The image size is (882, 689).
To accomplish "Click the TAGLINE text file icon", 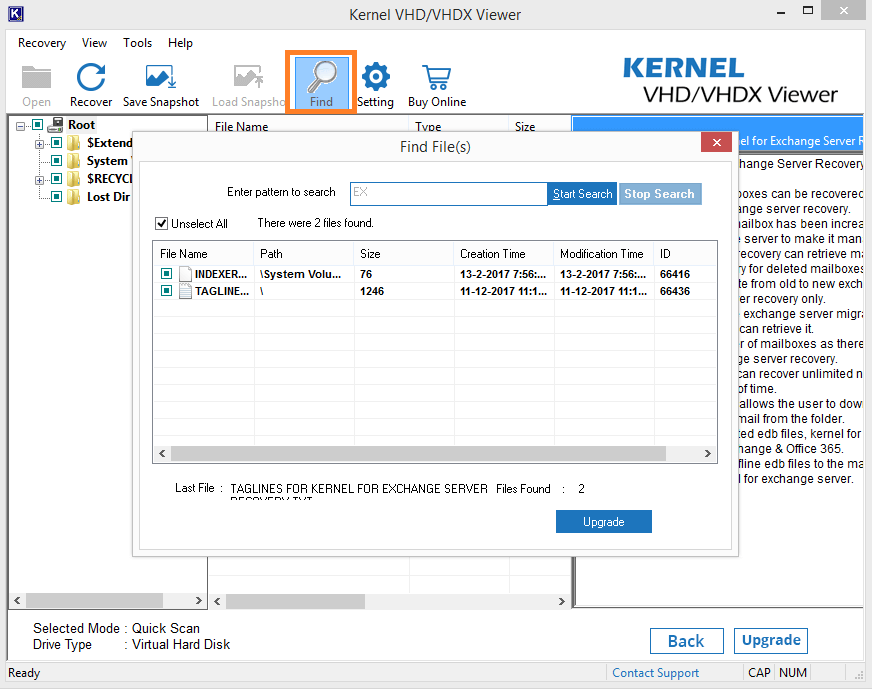I will click(185, 291).
